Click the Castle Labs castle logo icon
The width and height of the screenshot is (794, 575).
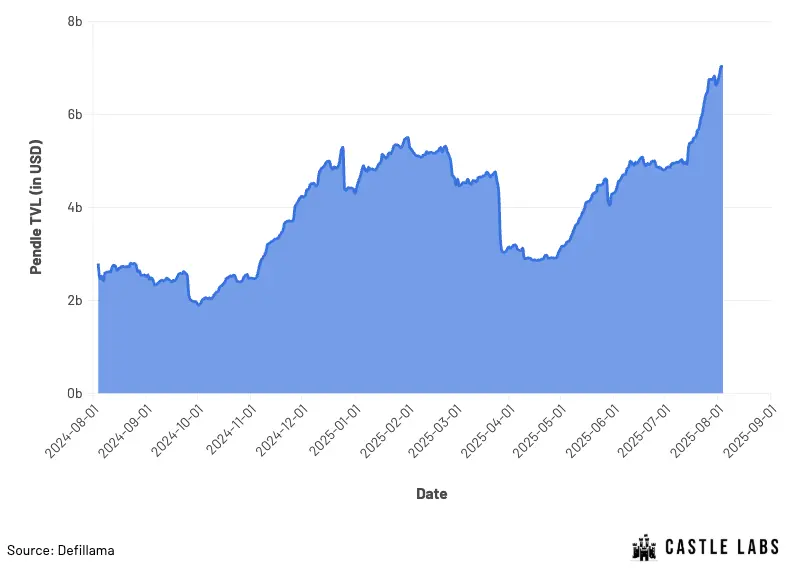click(x=646, y=547)
